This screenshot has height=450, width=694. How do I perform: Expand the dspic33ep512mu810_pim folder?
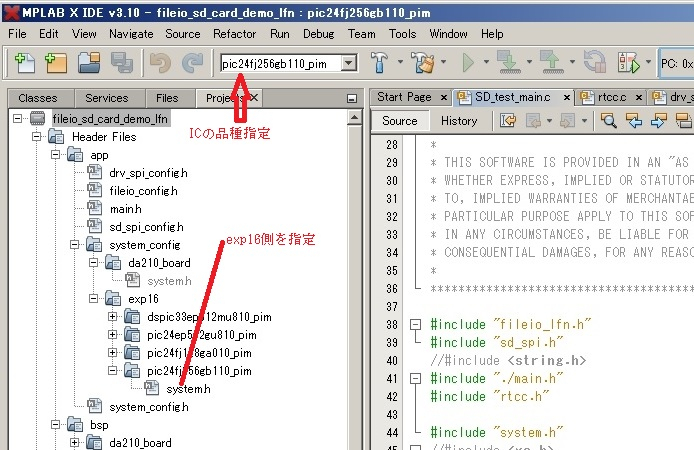112,316
